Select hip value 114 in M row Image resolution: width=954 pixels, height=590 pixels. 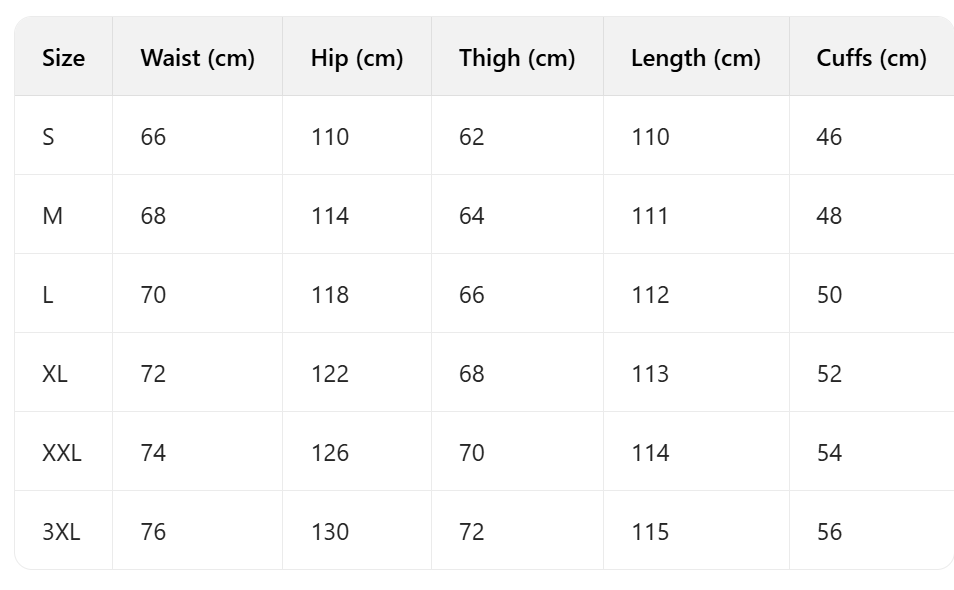tap(329, 216)
